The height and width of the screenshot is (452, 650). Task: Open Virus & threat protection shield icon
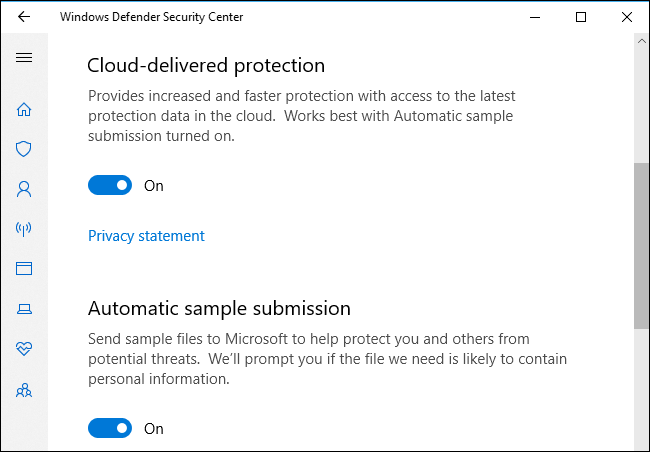coord(24,149)
